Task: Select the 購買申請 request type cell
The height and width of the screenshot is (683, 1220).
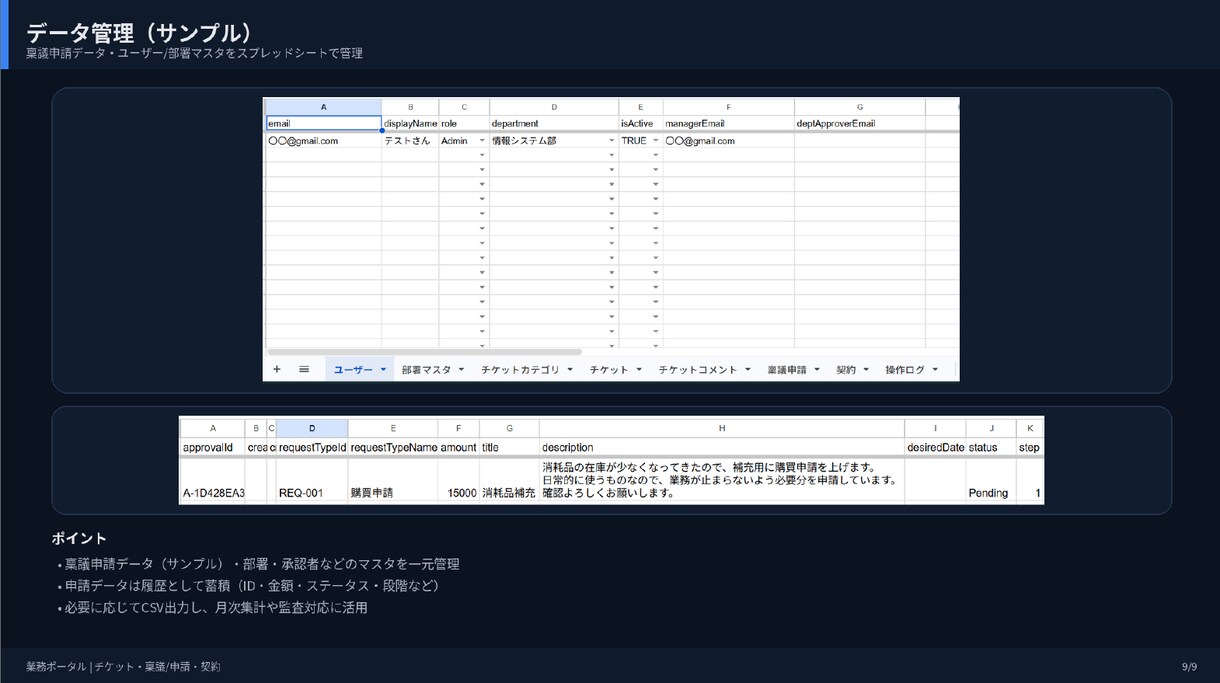Action: pyautogui.click(x=393, y=480)
